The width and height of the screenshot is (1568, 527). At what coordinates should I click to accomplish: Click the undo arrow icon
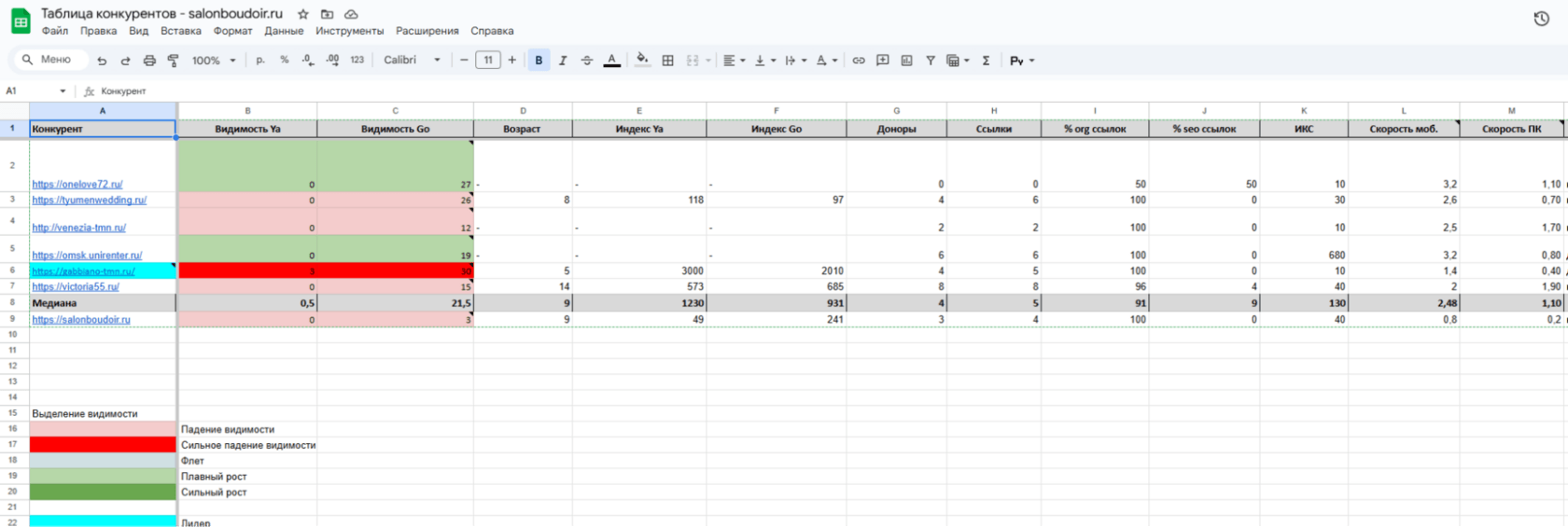[x=102, y=61]
